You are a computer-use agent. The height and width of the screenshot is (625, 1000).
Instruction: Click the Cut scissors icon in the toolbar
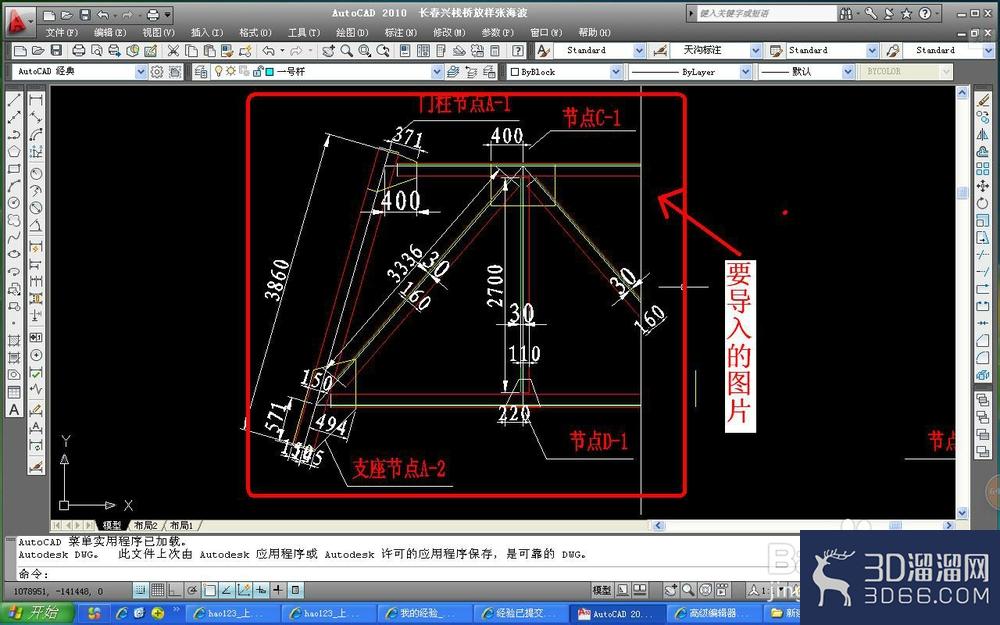pyautogui.click(x=173, y=51)
